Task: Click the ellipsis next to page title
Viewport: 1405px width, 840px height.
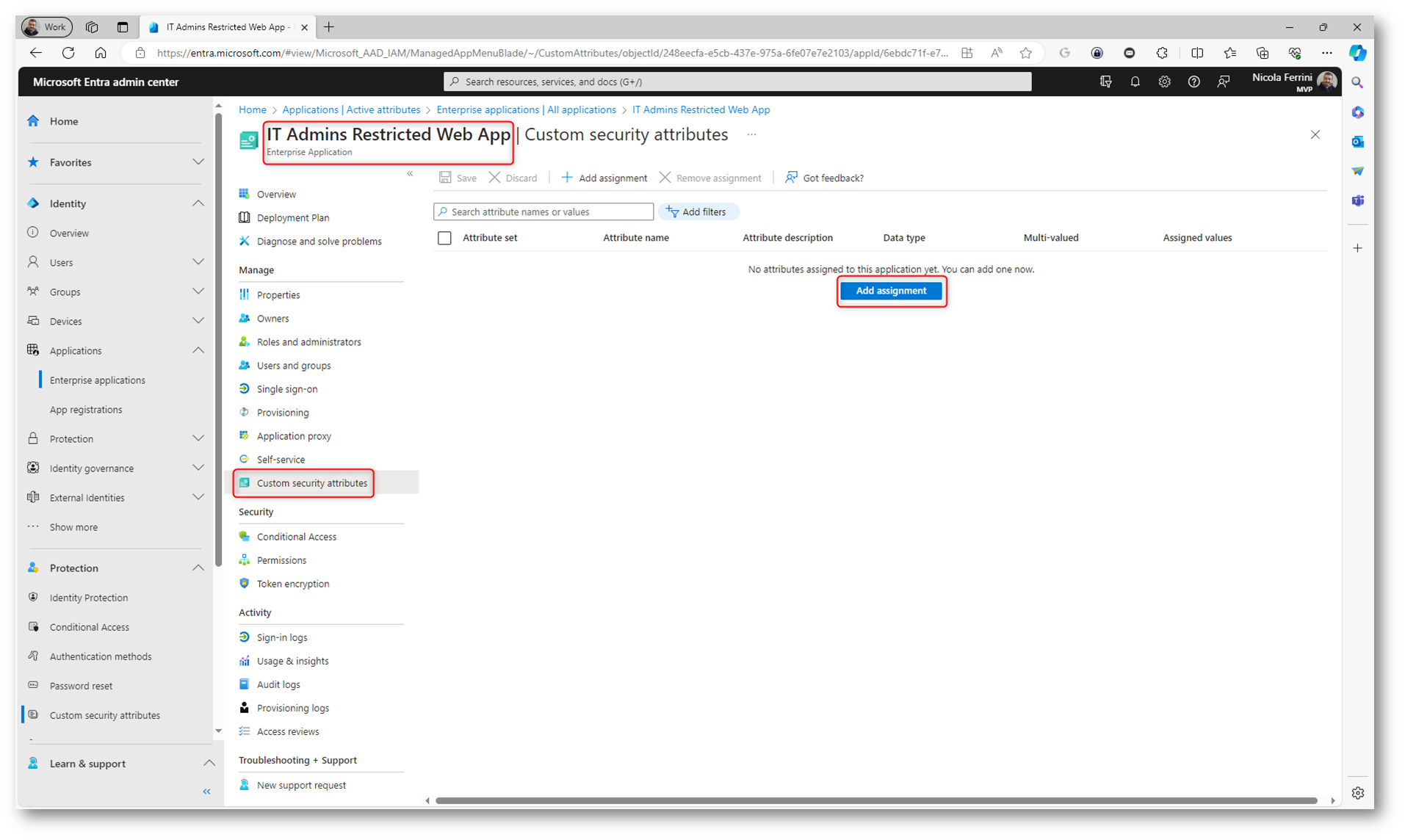Action: pos(751,134)
